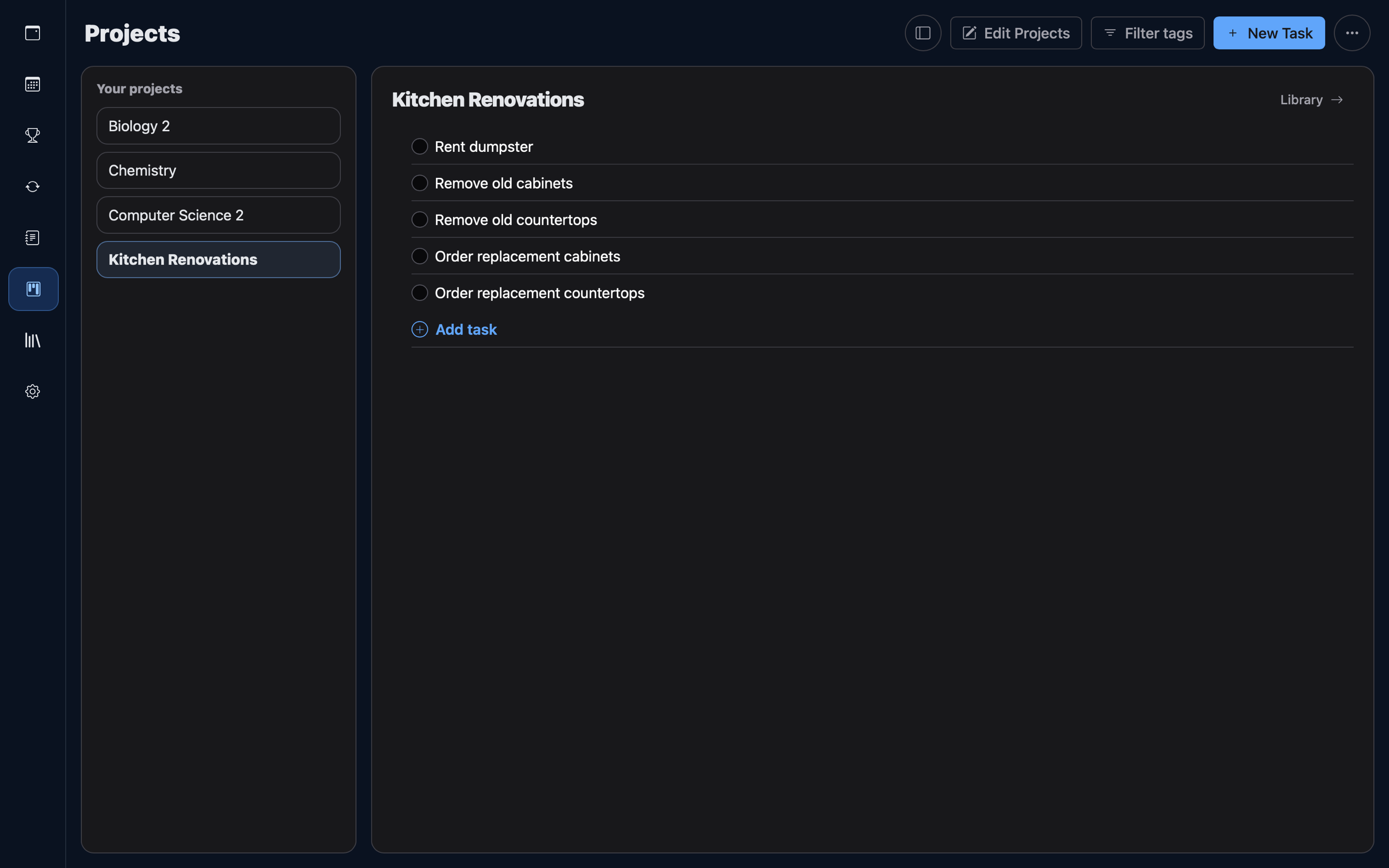Click the Kitchen Renovations heading
This screenshot has height=868, width=1389.
tap(488, 99)
